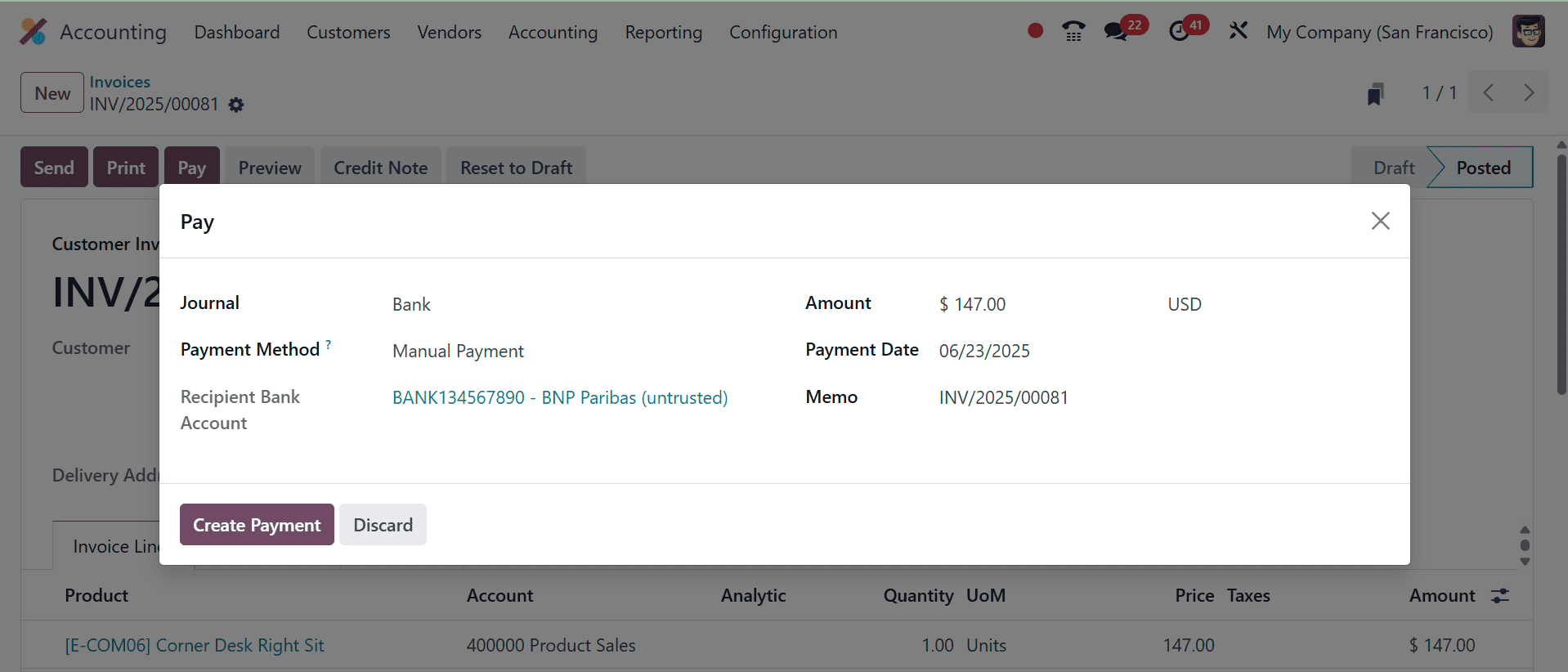
Task: Click the Discard button
Action: pyautogui.click(x=383, y=525)
